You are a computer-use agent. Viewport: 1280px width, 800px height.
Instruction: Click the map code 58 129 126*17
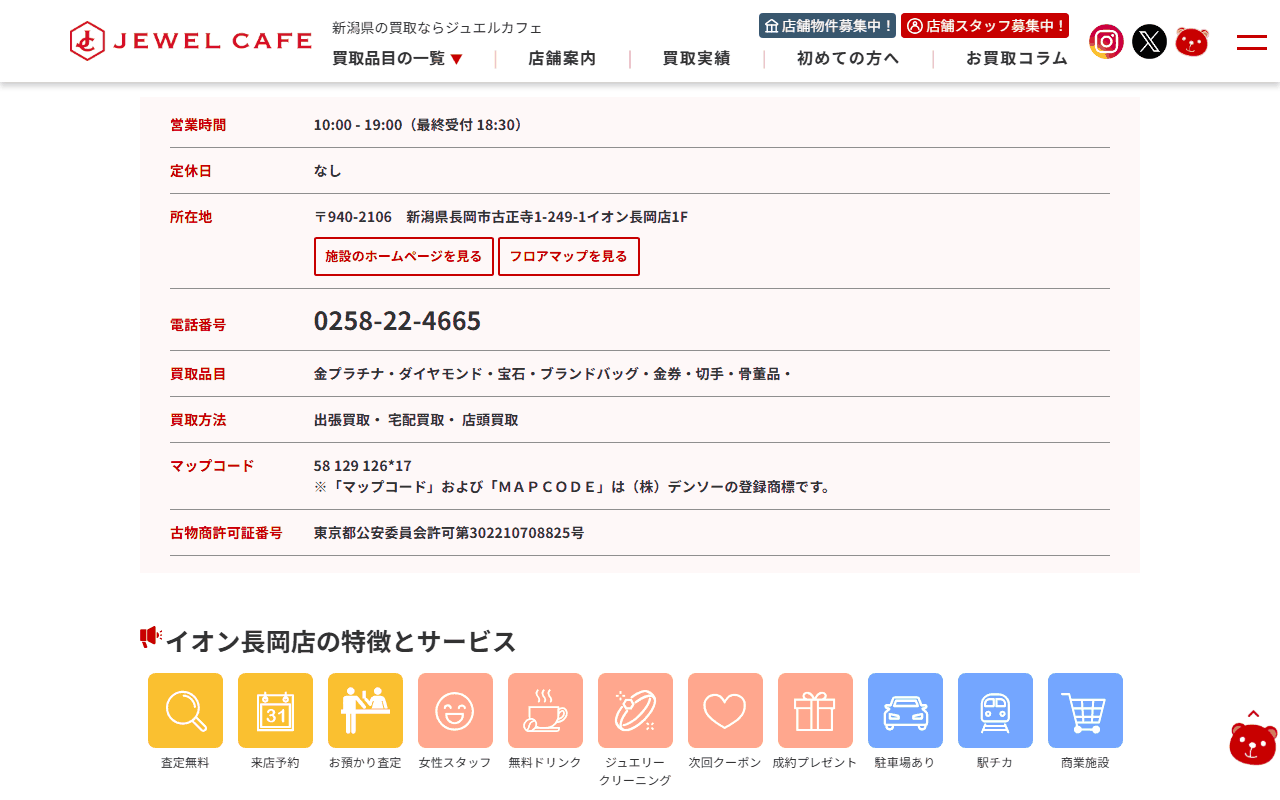point(363,466)
